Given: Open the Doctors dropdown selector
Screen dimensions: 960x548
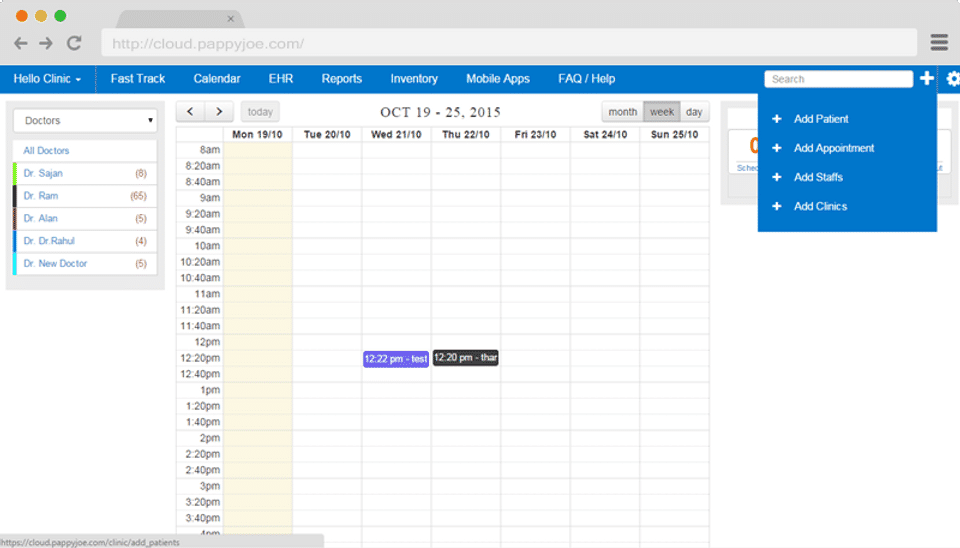Looking at the screenshot, I should [85, 121].
